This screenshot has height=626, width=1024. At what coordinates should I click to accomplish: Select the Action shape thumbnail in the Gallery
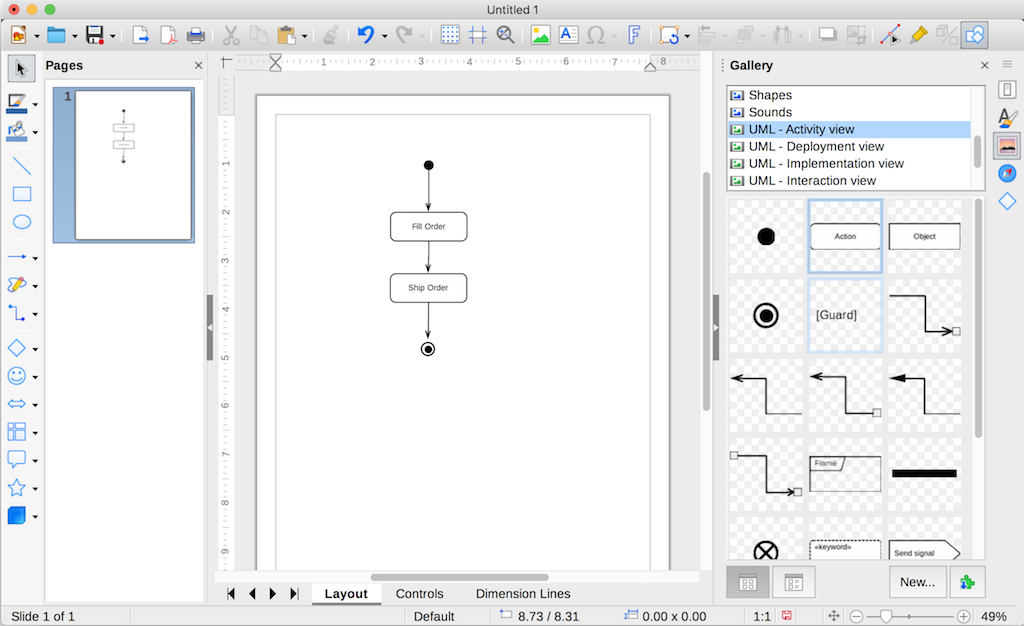click(x=845, y=236)
